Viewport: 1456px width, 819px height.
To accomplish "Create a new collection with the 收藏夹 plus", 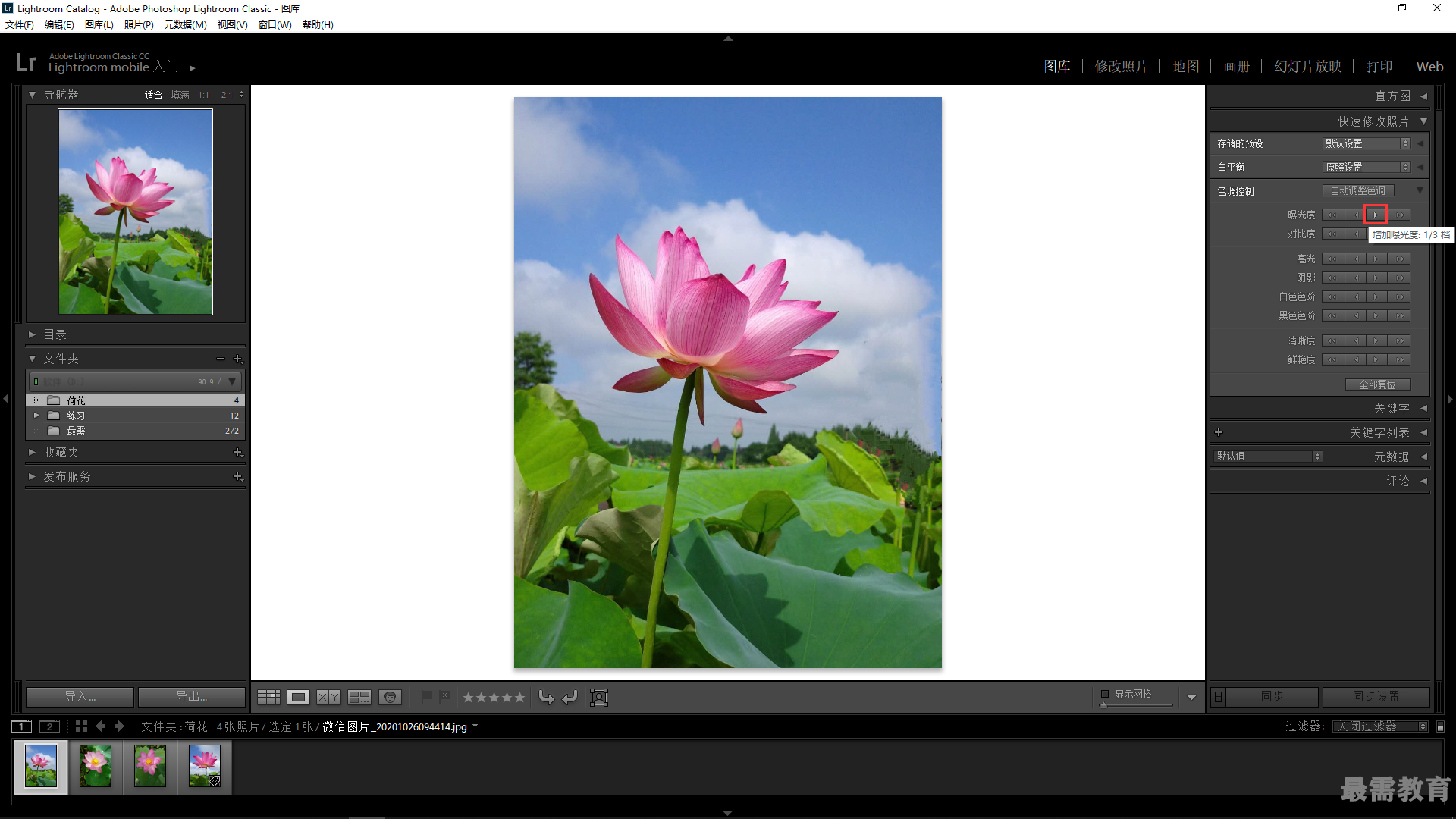I will point(238,452).
